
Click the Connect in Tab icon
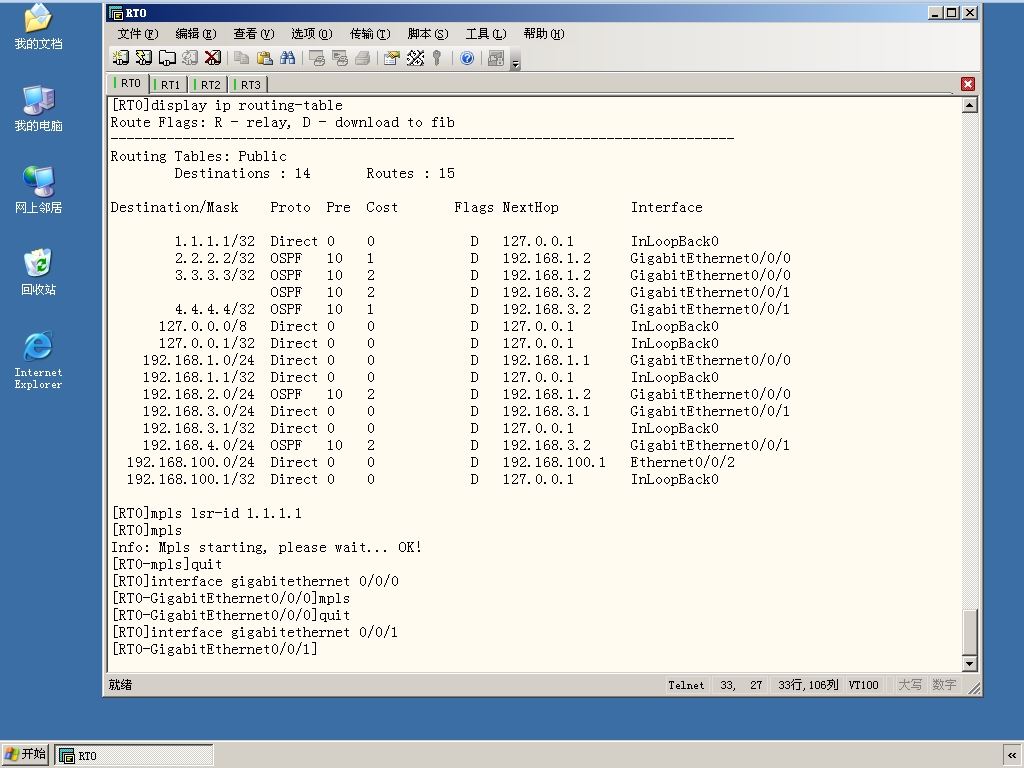(167, 58)
